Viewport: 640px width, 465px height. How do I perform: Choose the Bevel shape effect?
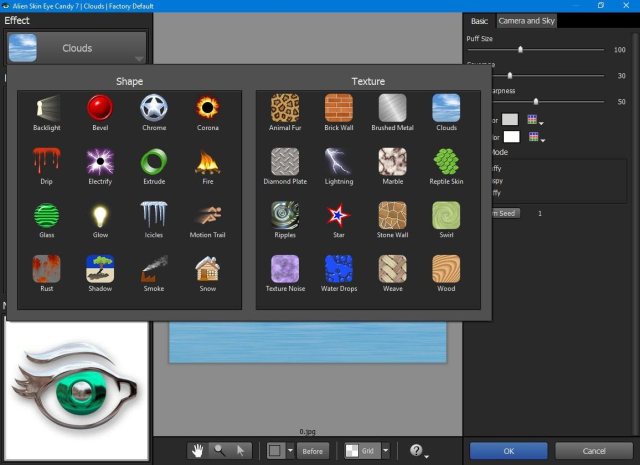[100, 108]
